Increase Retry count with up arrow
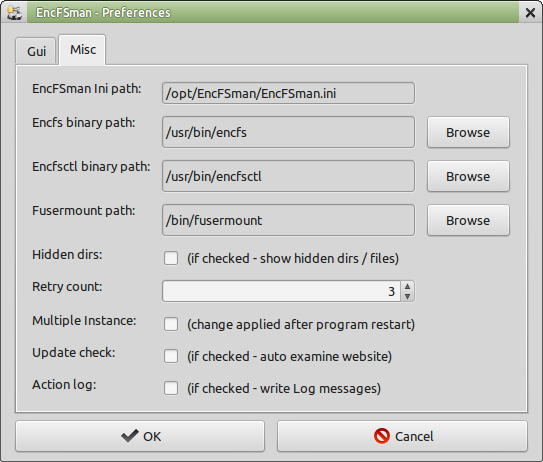This screenshot has height=462, width=543. [x=408, y=286]
